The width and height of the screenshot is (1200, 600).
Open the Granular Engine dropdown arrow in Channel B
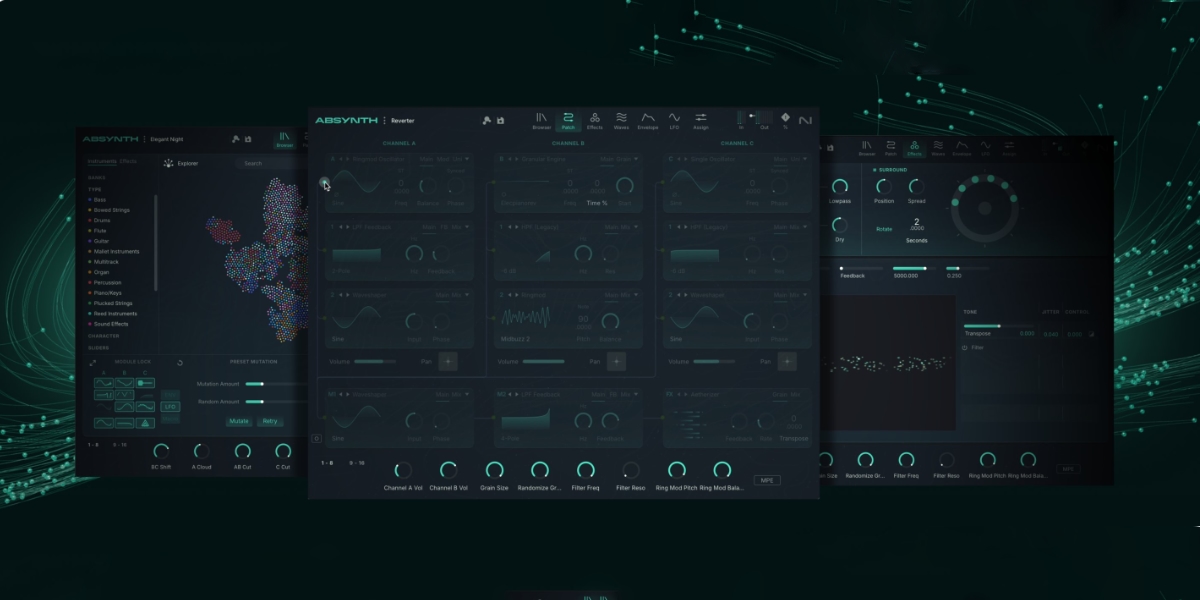tap(636, 159)
